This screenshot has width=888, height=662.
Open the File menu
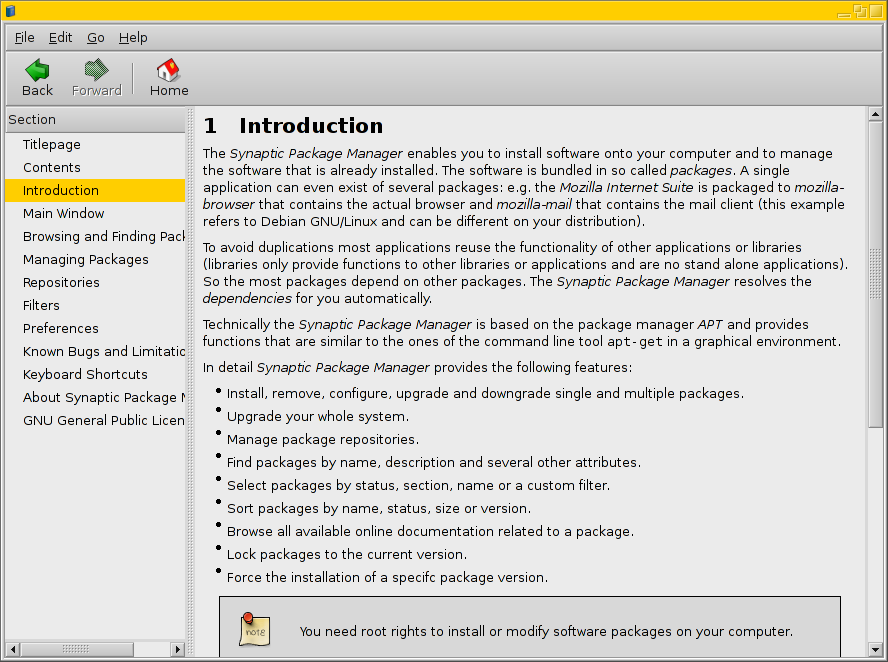[24, 37]
